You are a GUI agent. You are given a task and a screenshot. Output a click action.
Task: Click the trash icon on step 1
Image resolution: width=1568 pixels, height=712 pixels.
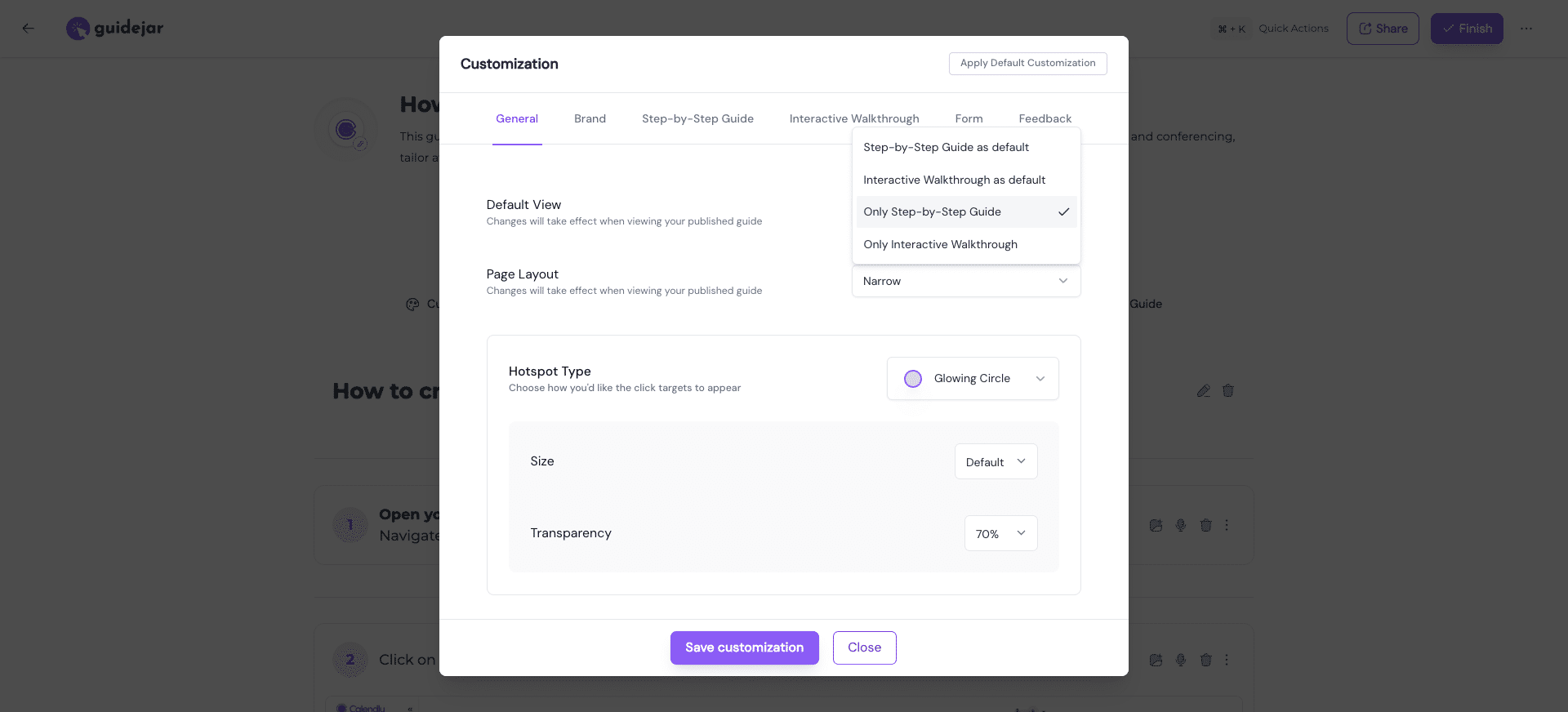click(1205, 525)
